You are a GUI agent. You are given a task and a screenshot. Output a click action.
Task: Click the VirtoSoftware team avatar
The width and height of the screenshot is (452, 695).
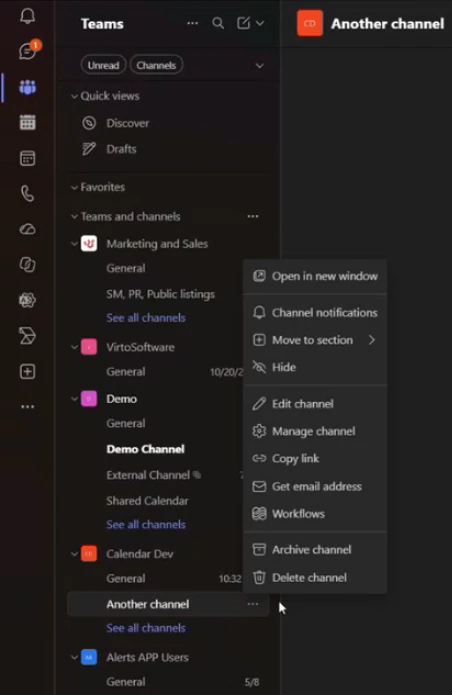89,347
